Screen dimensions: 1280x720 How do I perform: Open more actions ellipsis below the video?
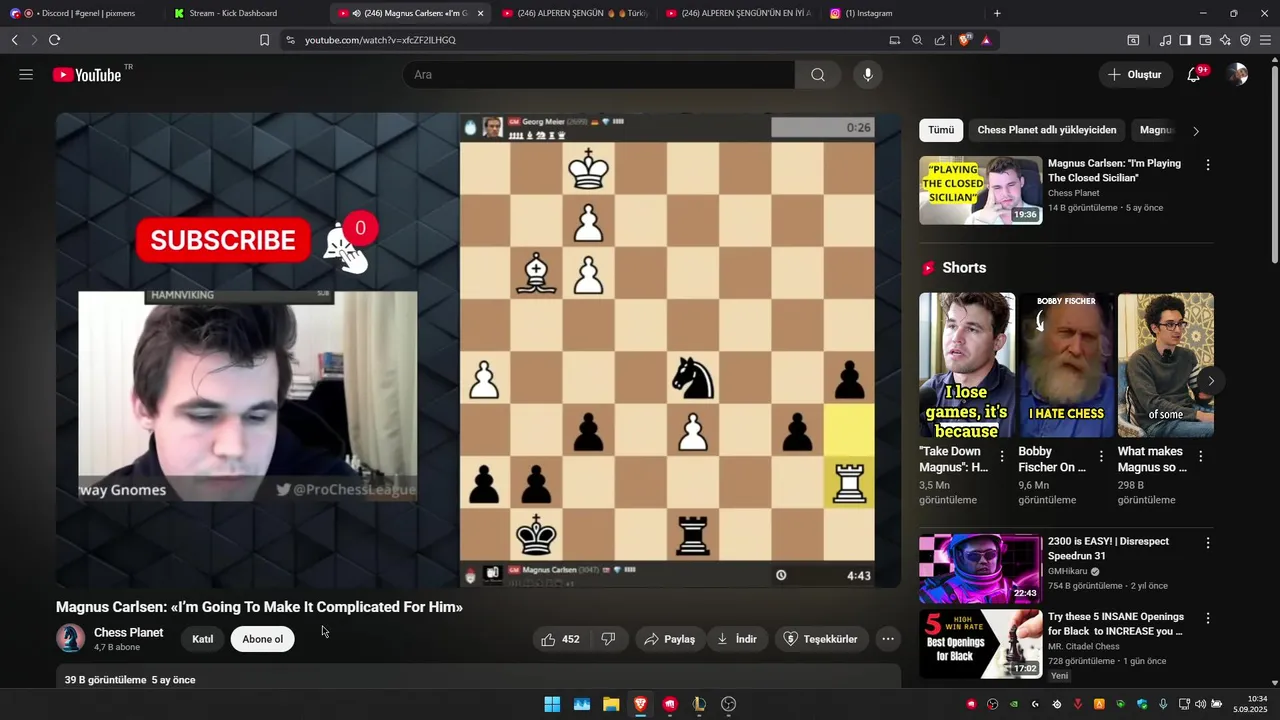[x=887, y=639]
